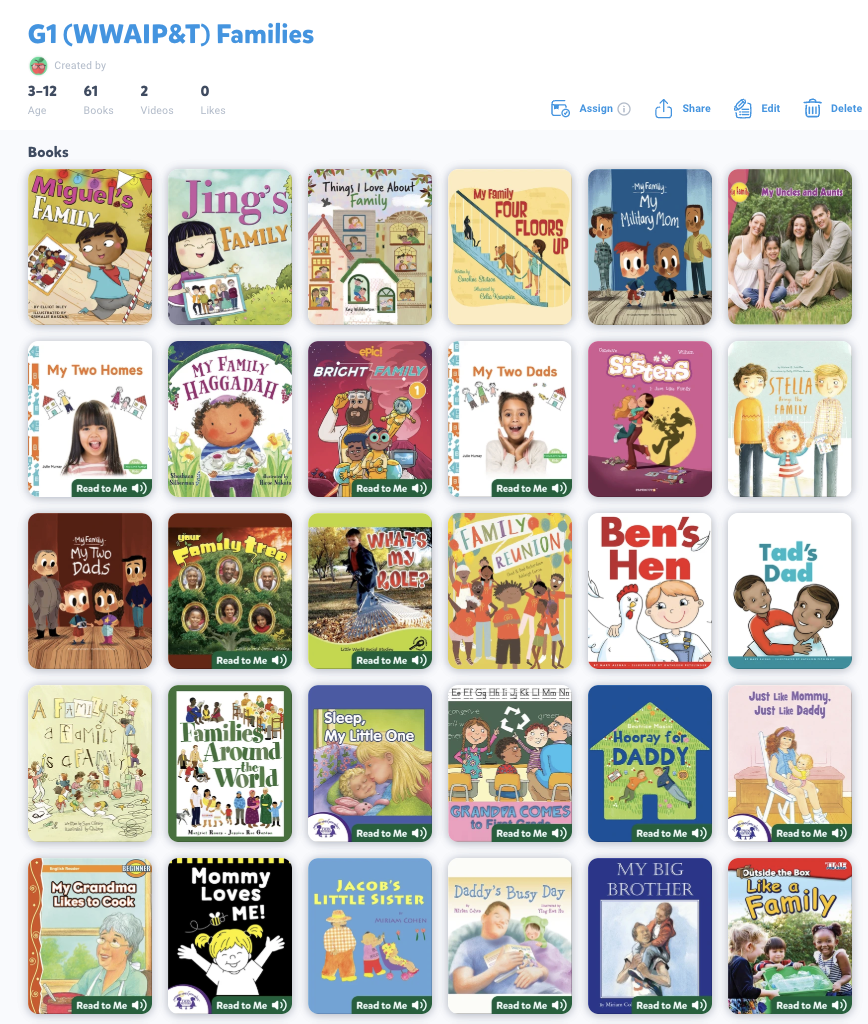
Task: Select the Ben's Hen book
Action: point(650,591)
